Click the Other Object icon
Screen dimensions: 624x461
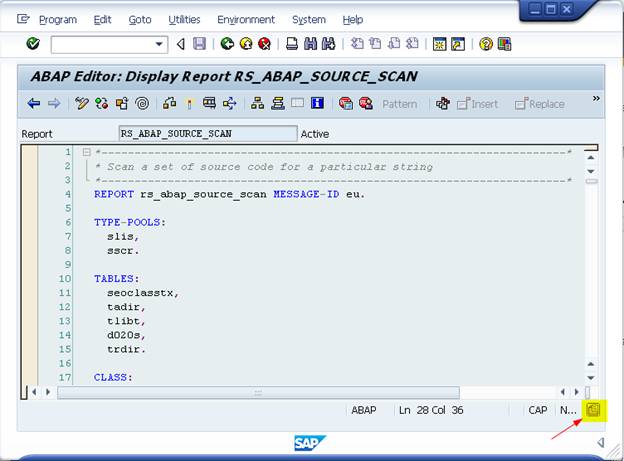[122, 104]
